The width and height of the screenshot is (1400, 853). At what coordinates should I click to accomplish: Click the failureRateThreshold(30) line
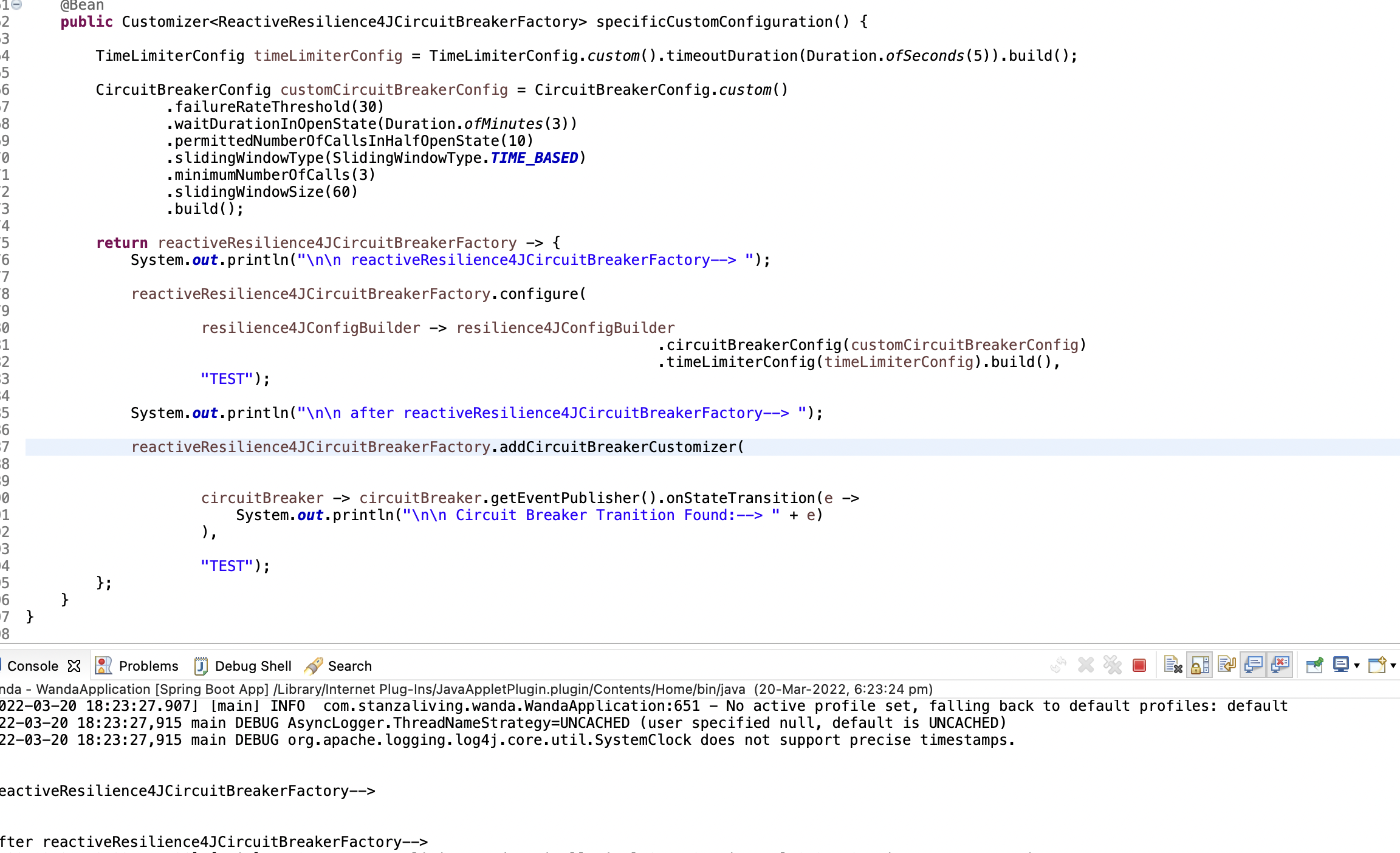[275, 107]
